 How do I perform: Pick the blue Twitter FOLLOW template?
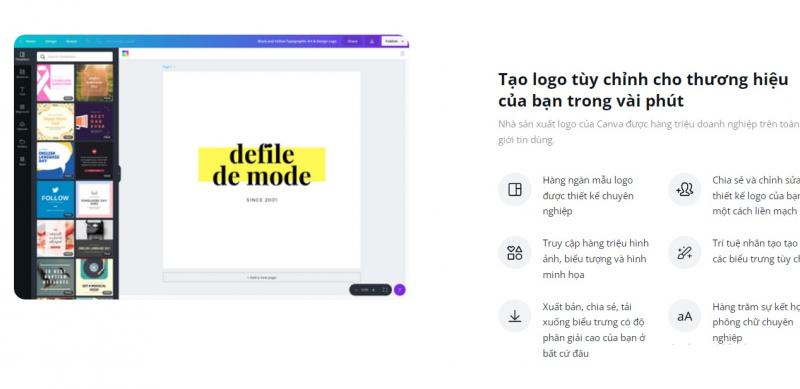(x=56, y=199)
